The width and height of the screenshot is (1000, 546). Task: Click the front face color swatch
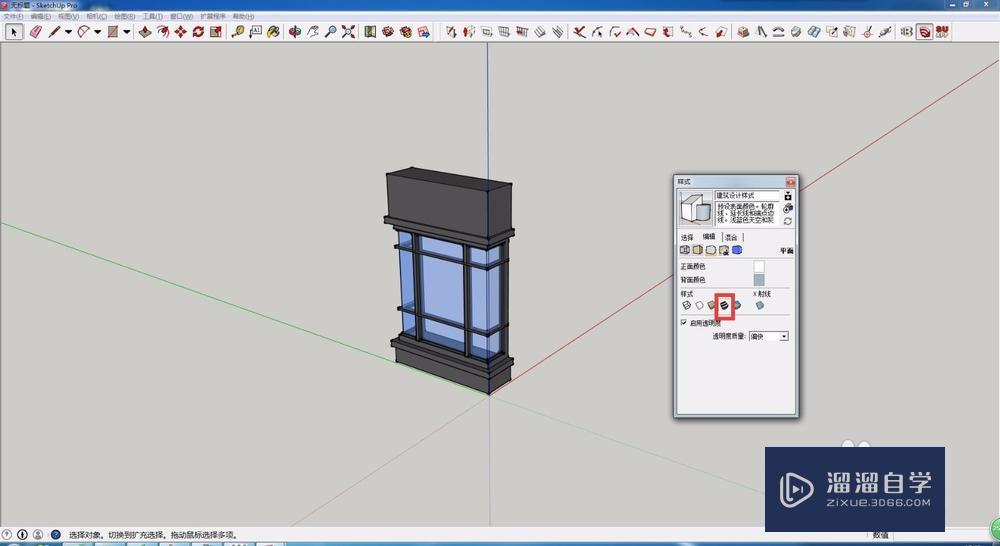coord(758,266)
